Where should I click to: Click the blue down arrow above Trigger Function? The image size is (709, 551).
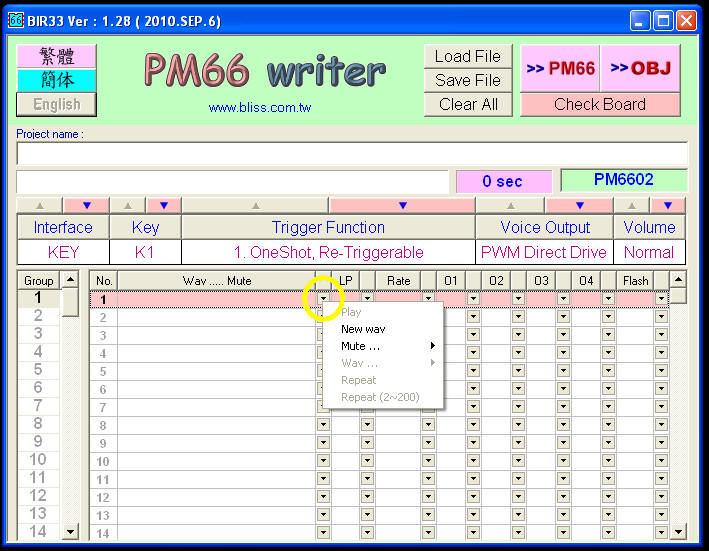tap(402, 205)
